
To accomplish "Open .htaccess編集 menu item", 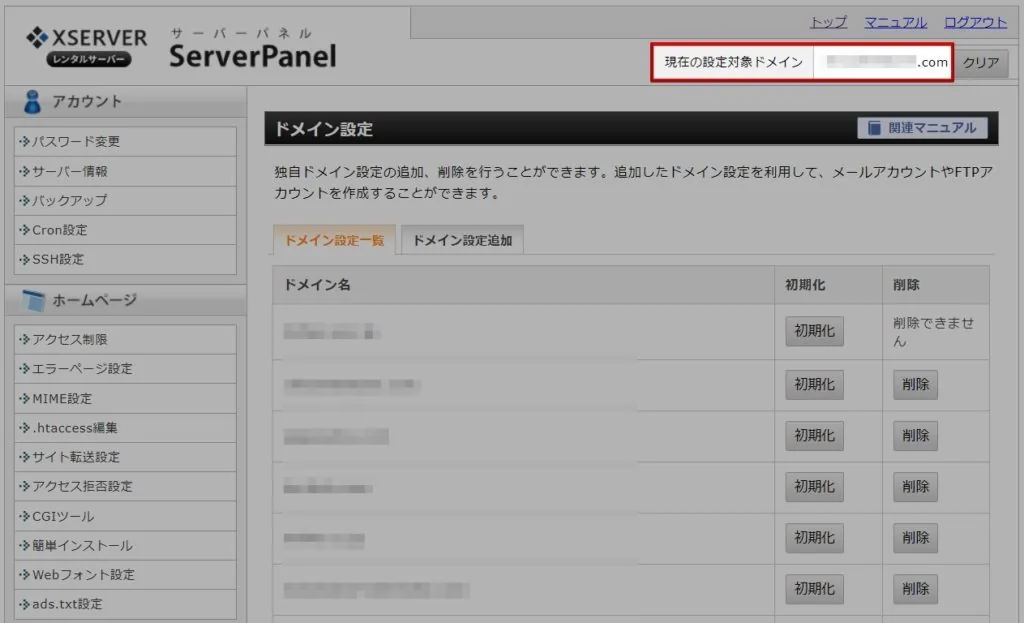I will coord(125,428).
